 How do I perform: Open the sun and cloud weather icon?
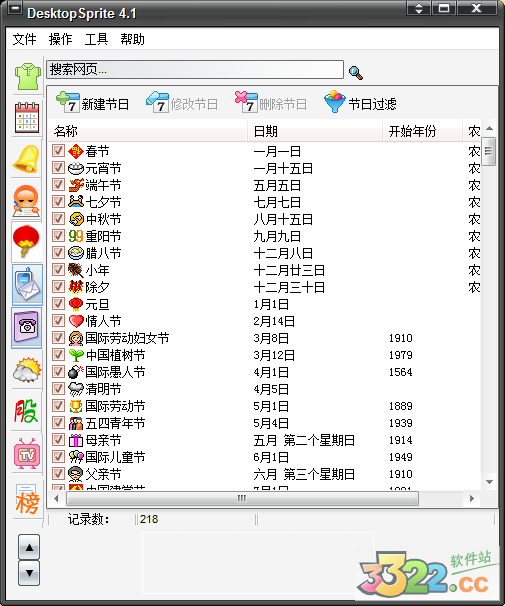click(x=27, y=370)
